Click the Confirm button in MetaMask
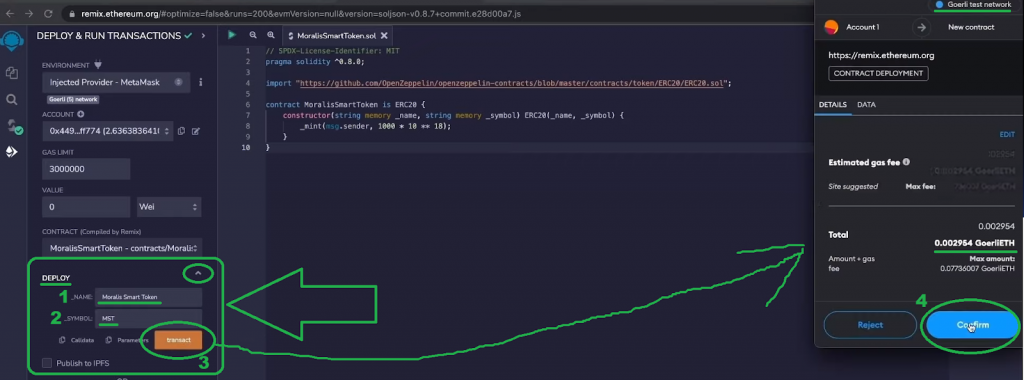The image size is (1024, 380). tap(972, 325)
